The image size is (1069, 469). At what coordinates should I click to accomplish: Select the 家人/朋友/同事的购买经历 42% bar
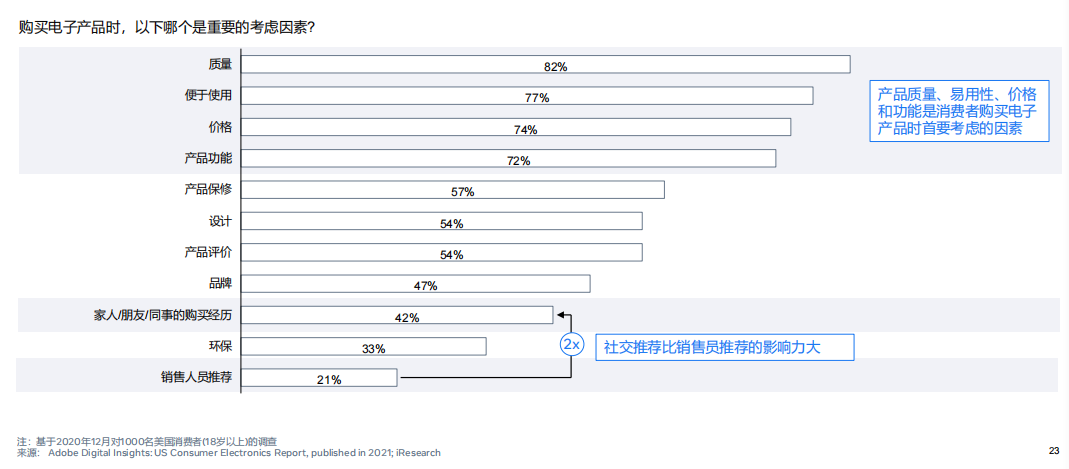pos(397,315)
